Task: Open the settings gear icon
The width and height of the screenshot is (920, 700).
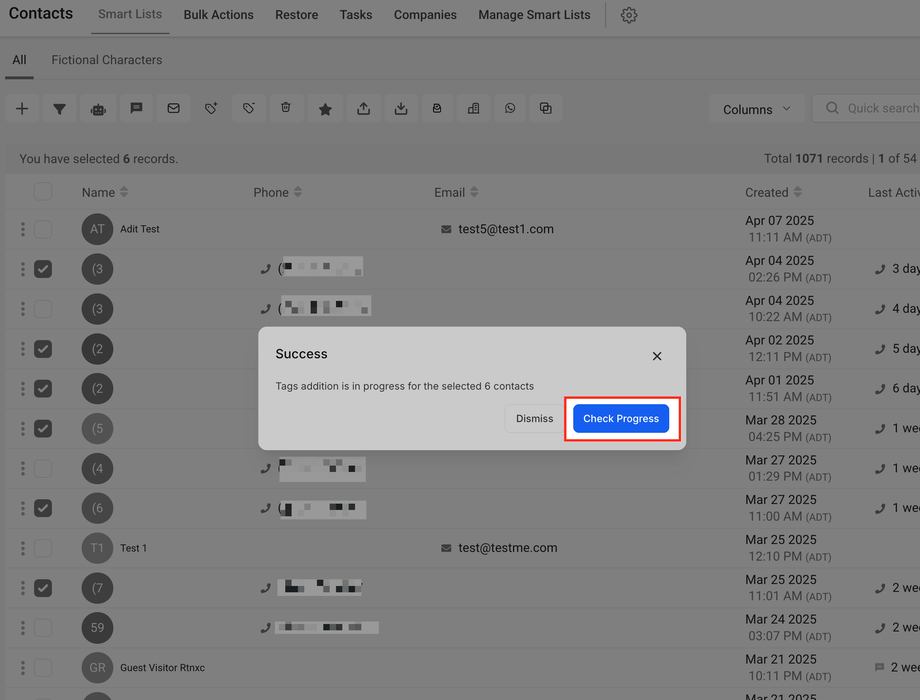Action: click(629, 15)
